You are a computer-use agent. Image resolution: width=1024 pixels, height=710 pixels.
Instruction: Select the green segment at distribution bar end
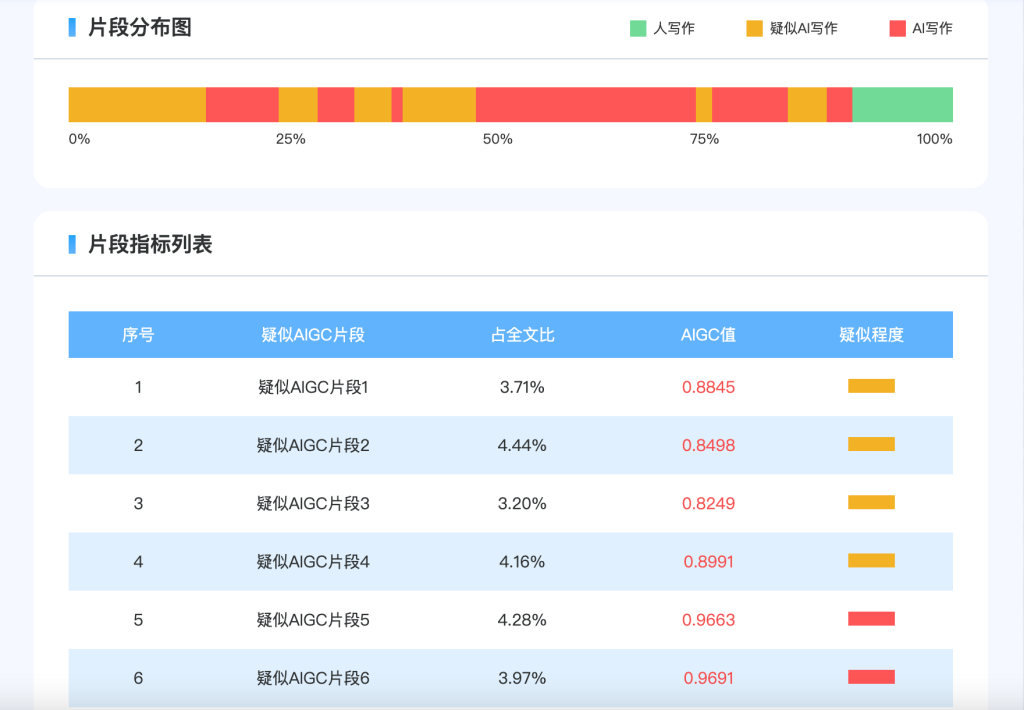902,105
